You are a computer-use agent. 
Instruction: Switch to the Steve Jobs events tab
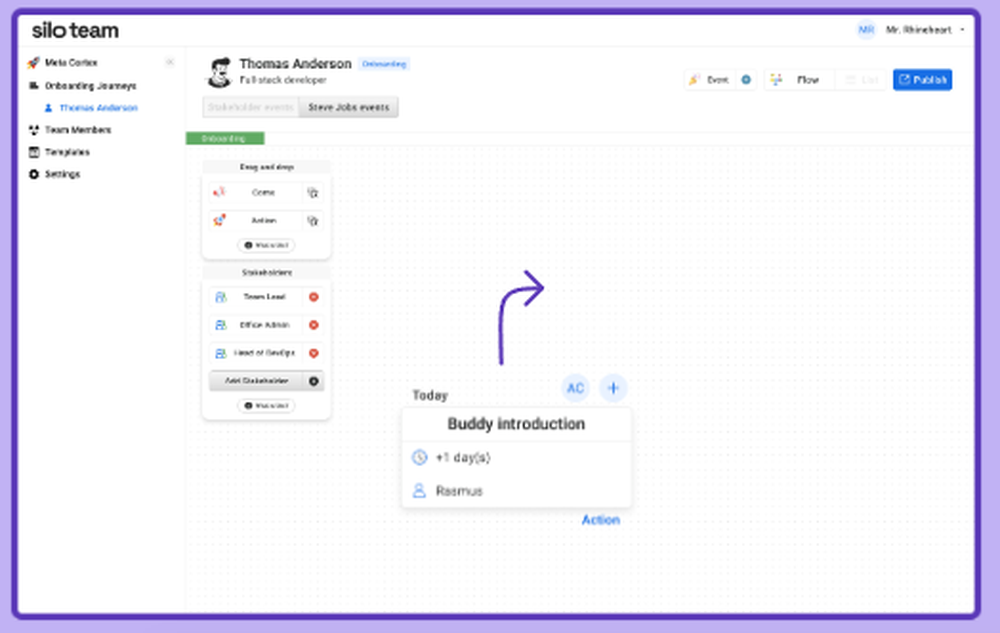[x=348, y=107]
